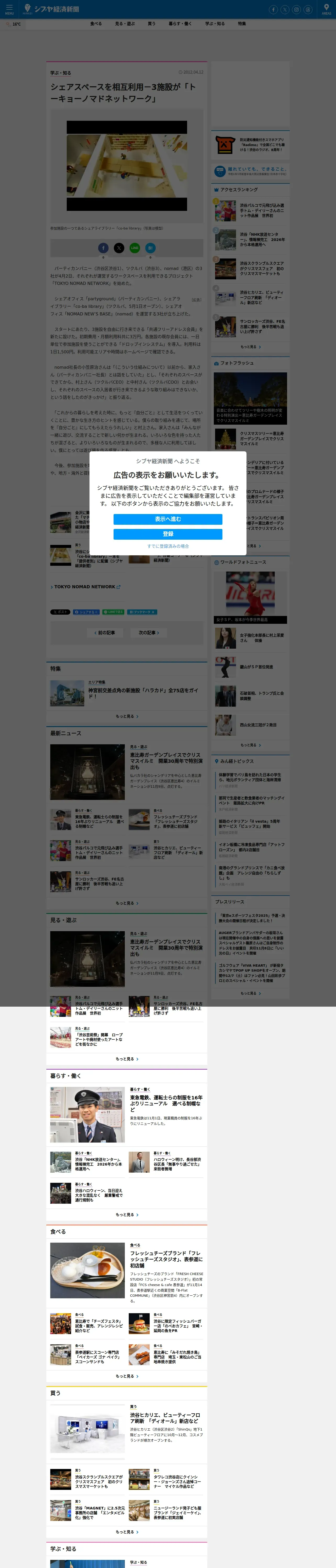The image size is (336, 1568).
Task: Open 女子強化本部長に村上茉愛さん news item
Action: click(x=251, y=638)
